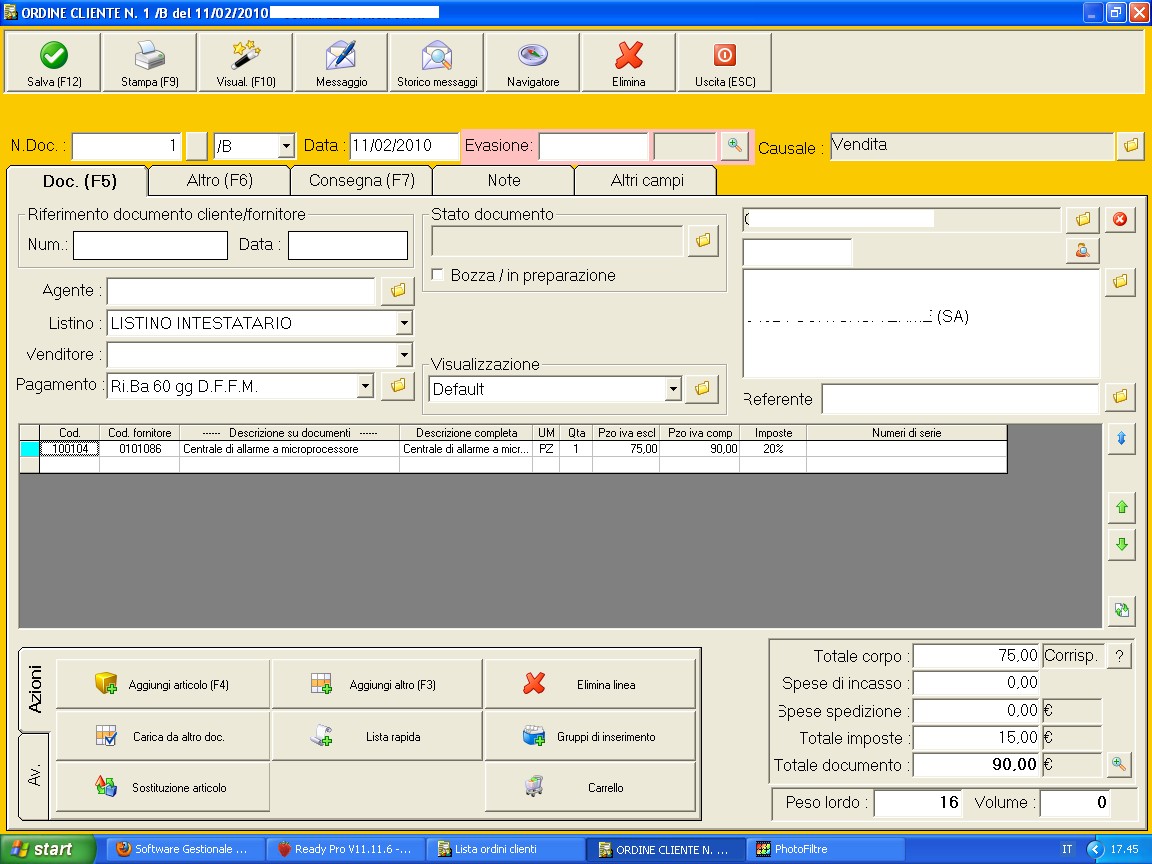
Task: Open the Stato documento folder icon
Action: (x=703, y=240)
